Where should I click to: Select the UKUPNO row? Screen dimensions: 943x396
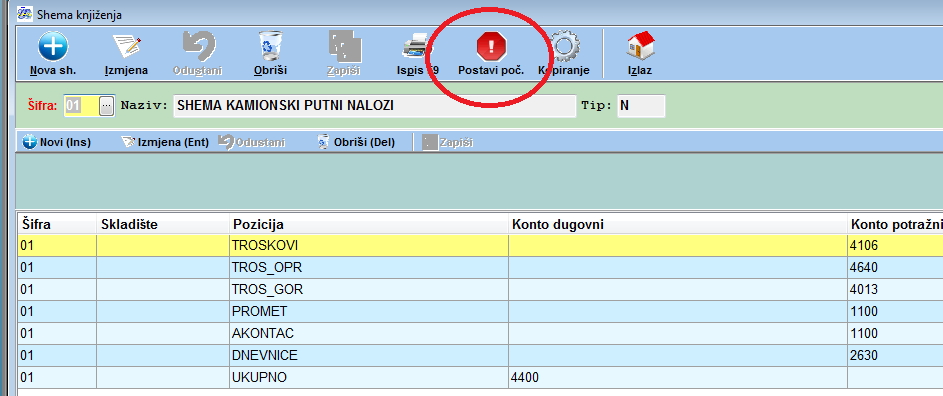click(x=481, y=378)
